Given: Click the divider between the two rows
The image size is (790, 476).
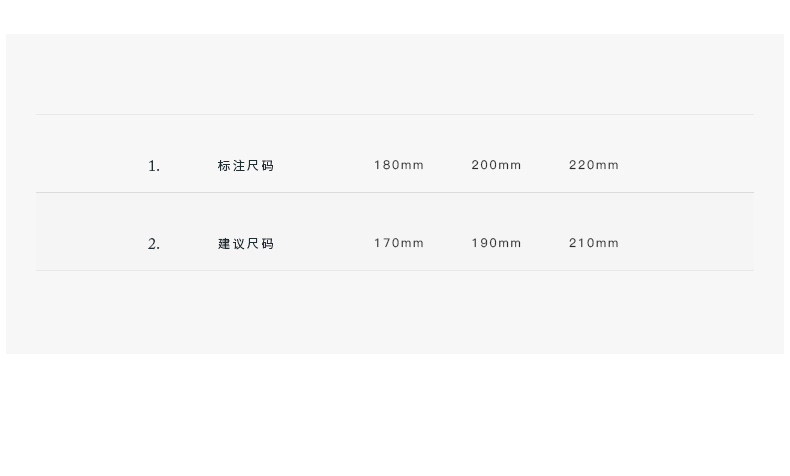Looking at the screenshot, I should pyautogui.click(x=395, y=192).
